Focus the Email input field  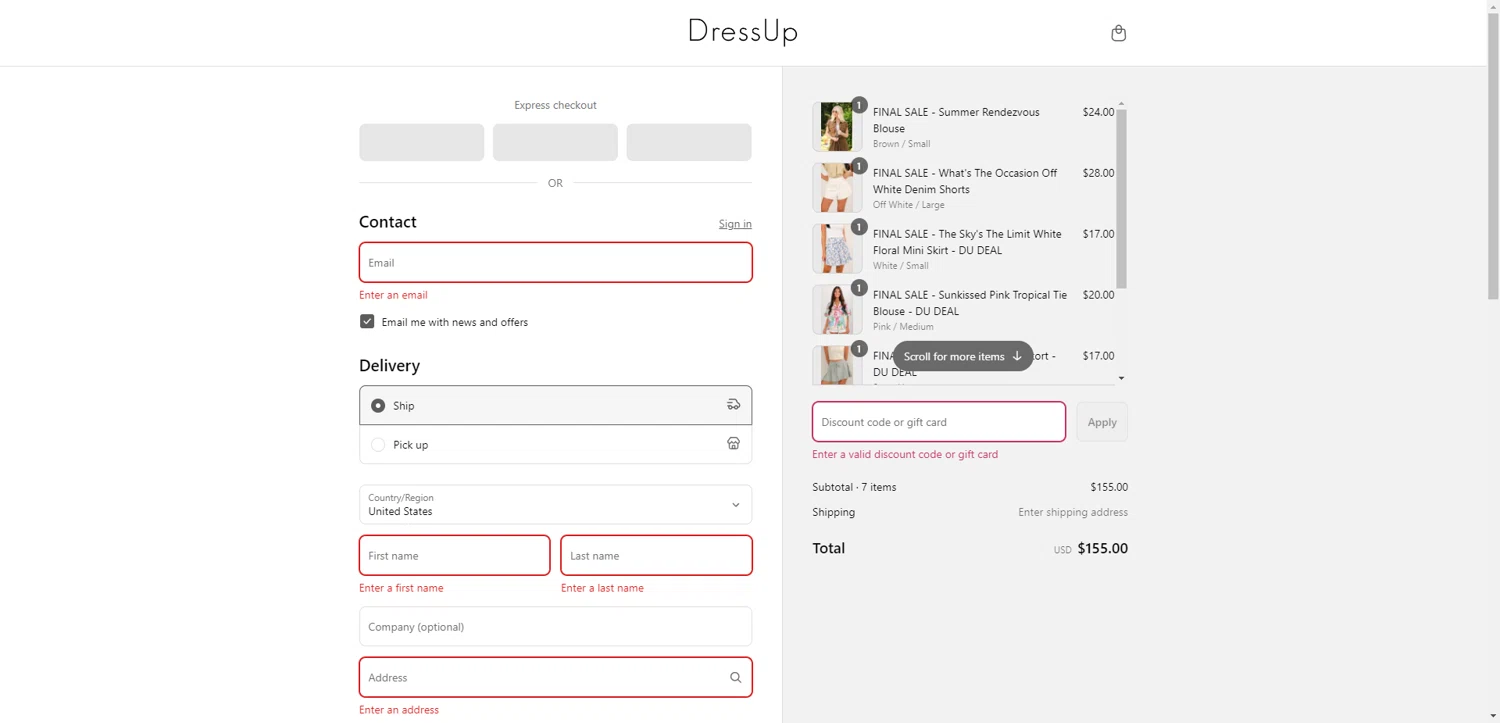(x=555, y=262)
